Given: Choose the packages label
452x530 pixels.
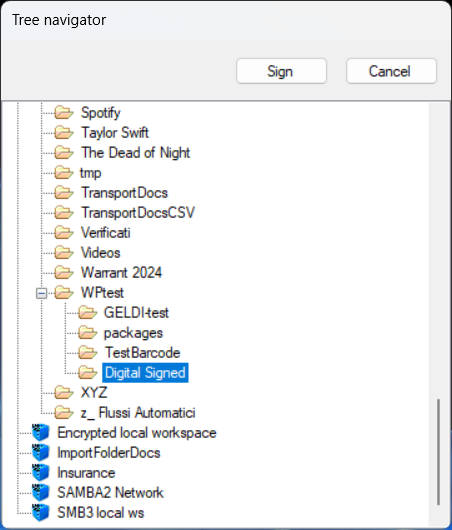Looking at the screenshot, I should click(133, 333).
